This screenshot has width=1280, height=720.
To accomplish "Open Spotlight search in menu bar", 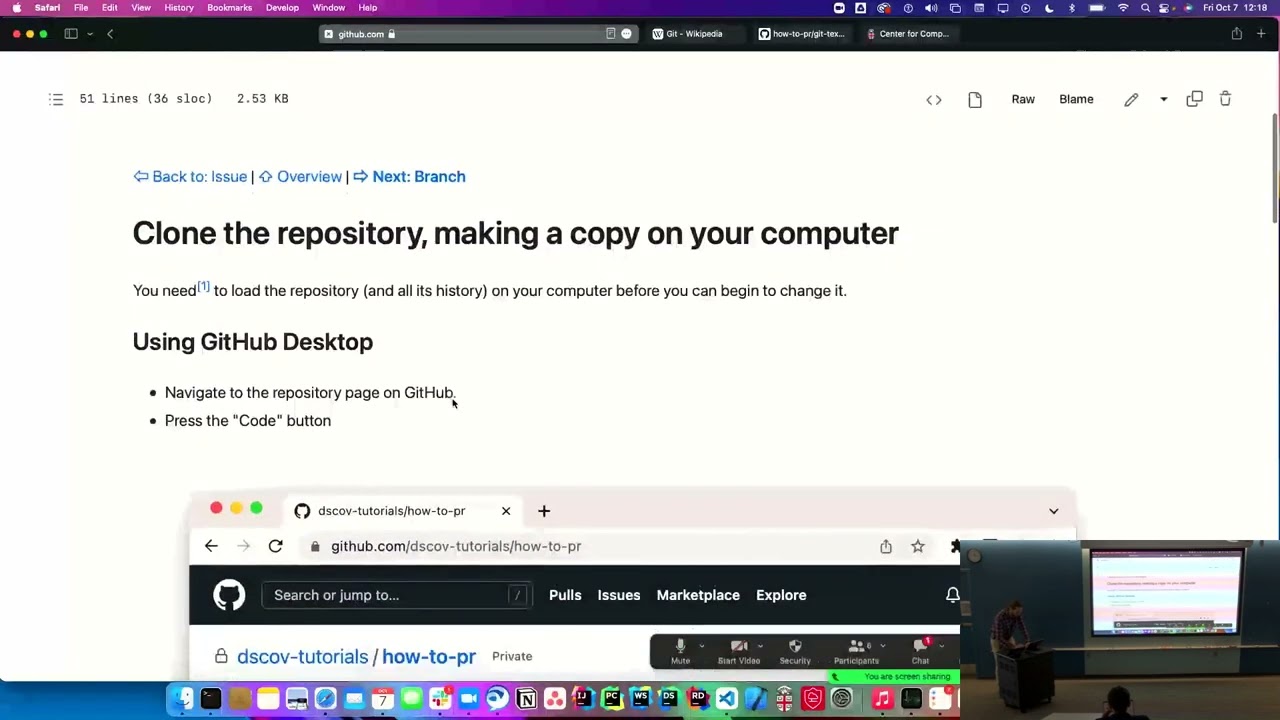I will (1146, 8).
